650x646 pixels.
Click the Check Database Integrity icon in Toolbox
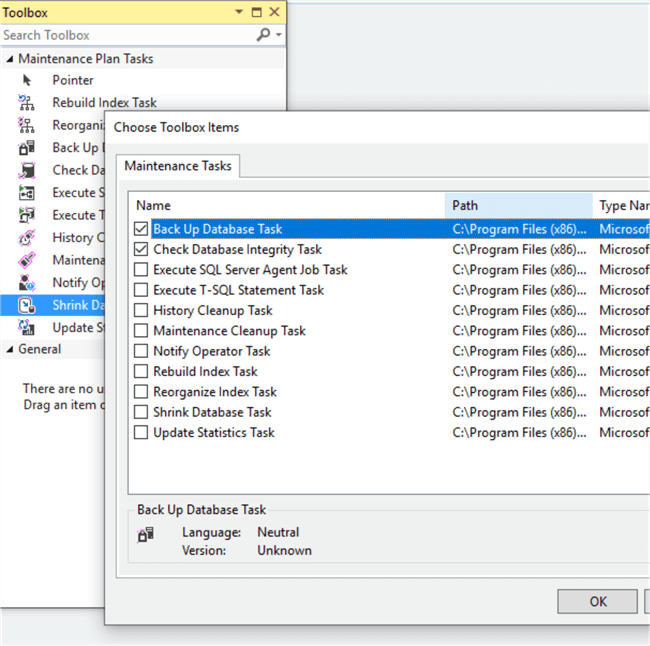tap(27, 170)
